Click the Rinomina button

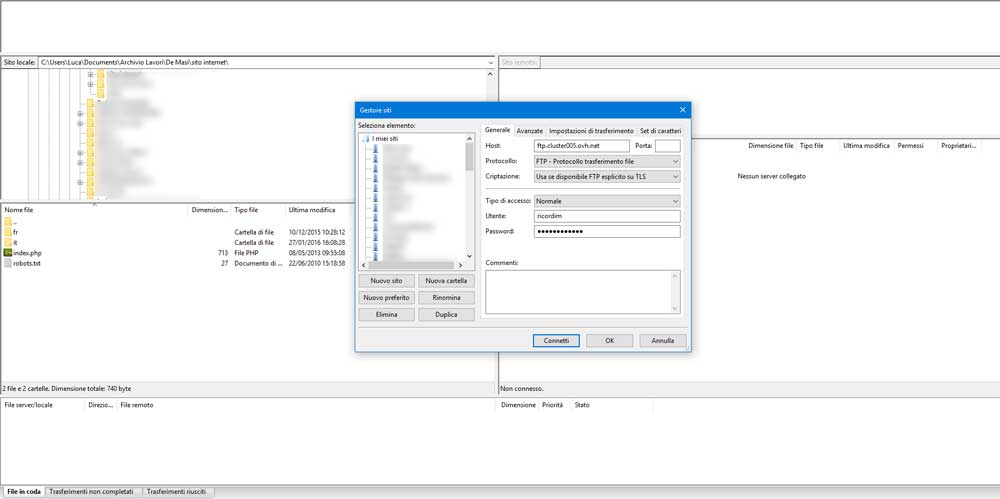[446, 298]
